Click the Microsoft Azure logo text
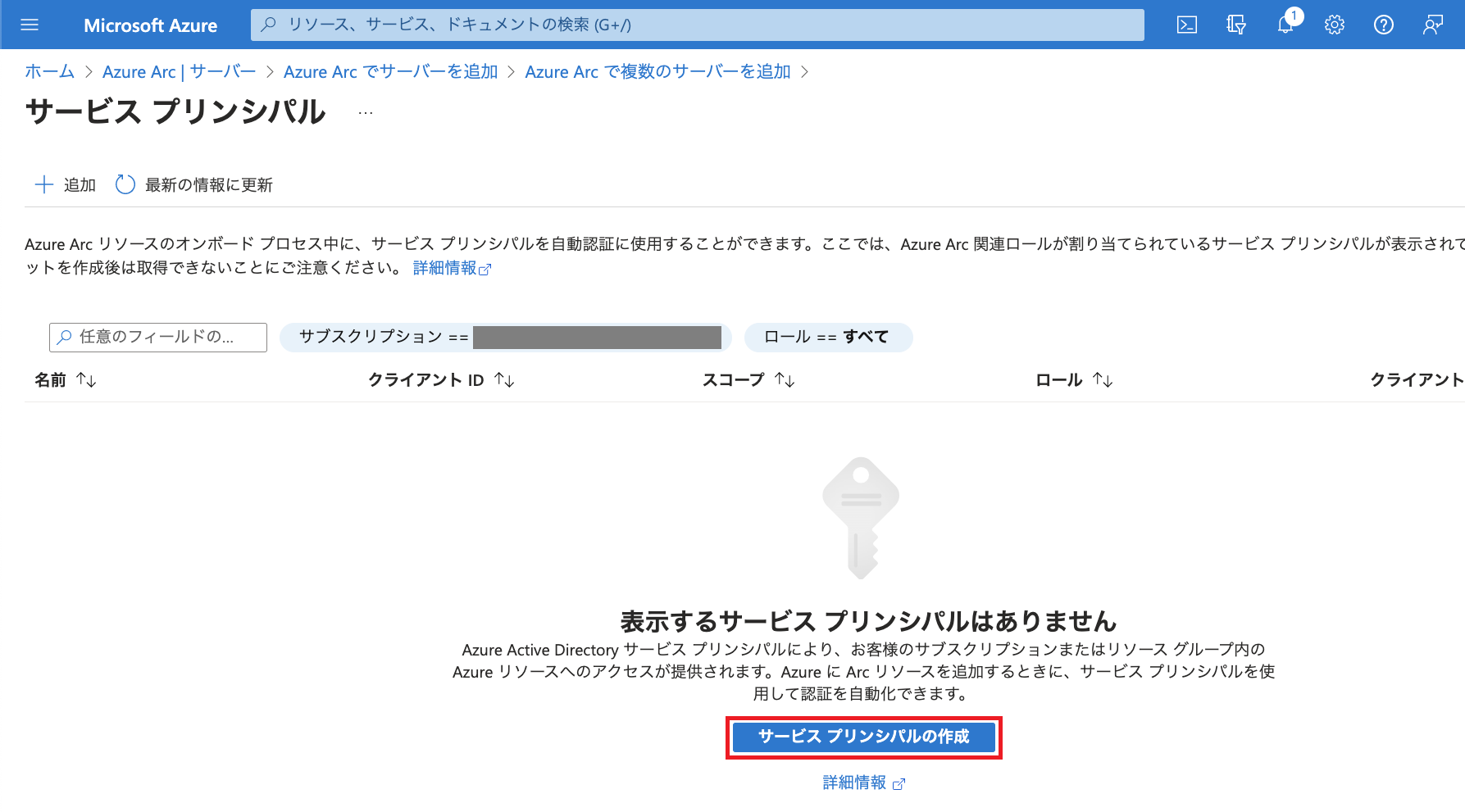Viewport: 1465px width, 812px height. pos(150,25)
